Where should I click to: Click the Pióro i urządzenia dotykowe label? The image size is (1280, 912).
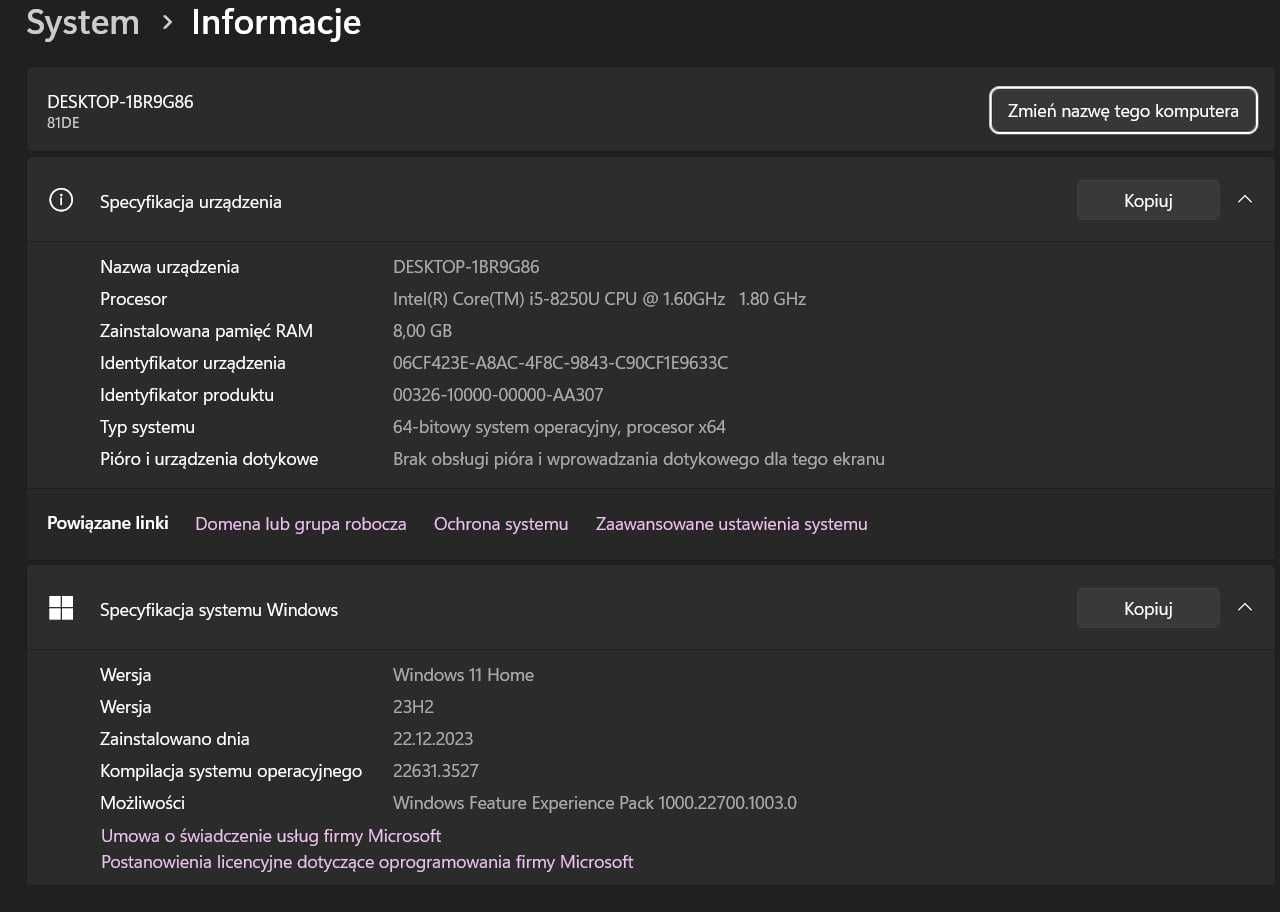tap(209, 459)
